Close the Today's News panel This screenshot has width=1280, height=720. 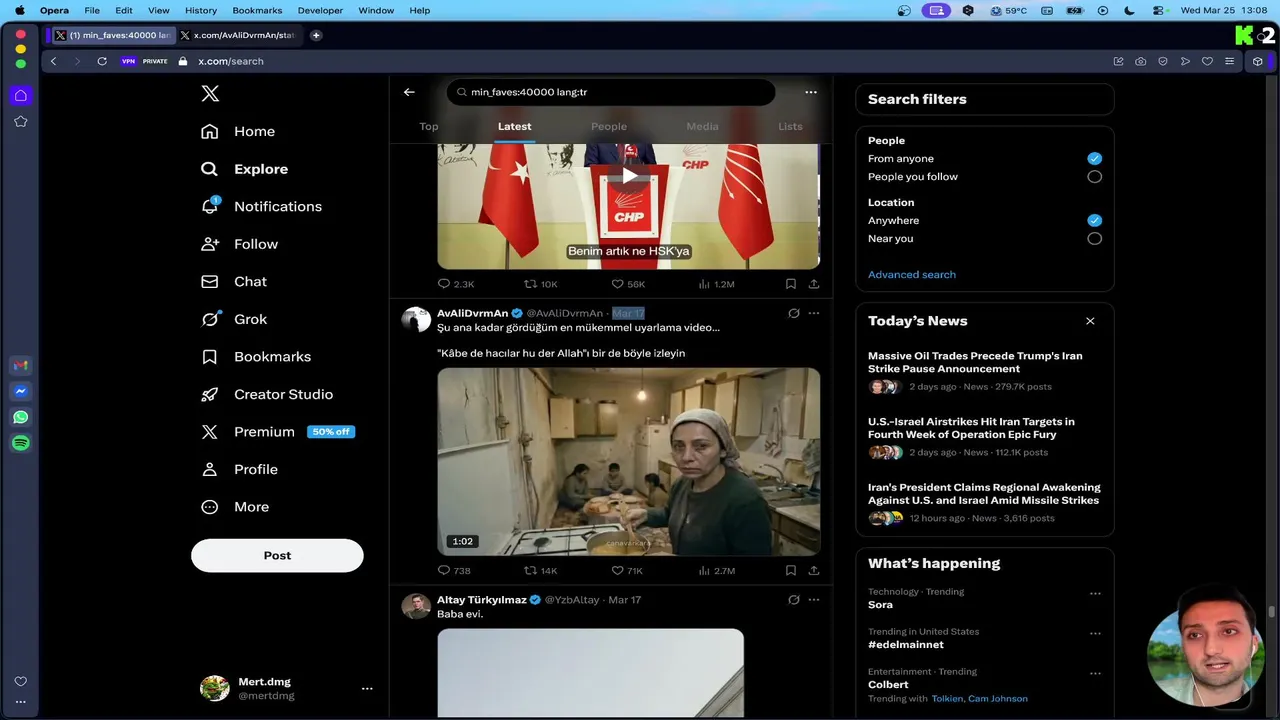click(1090, 321)
